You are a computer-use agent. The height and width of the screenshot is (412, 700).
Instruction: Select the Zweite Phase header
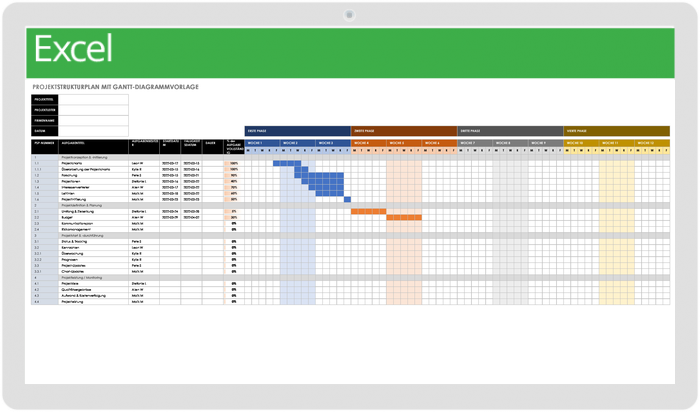[x=404, y=131]
